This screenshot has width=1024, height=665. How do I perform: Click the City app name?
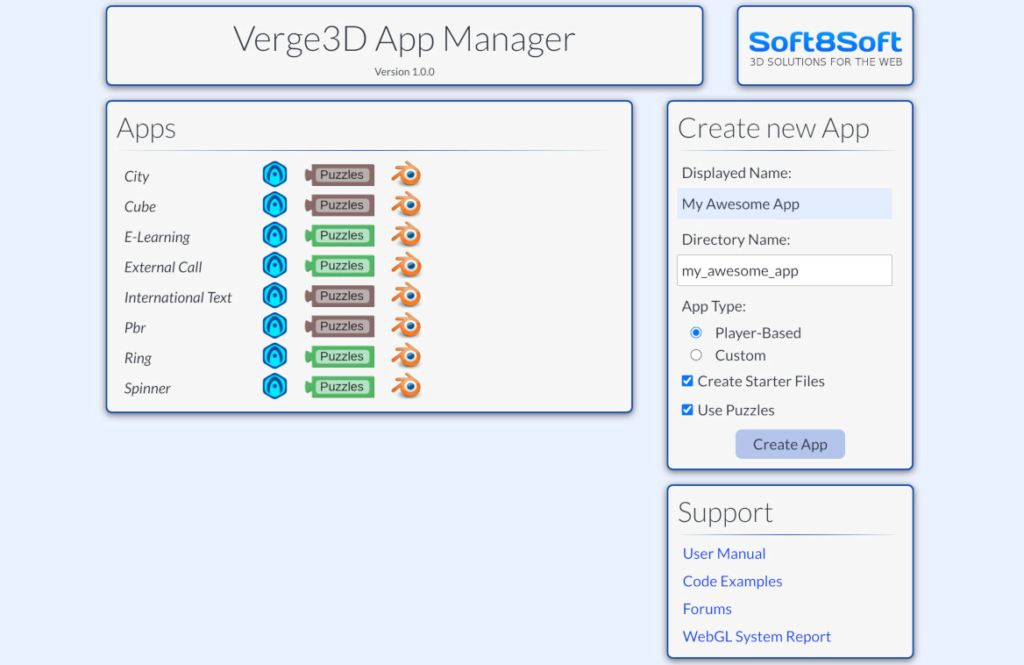[136, 176]
